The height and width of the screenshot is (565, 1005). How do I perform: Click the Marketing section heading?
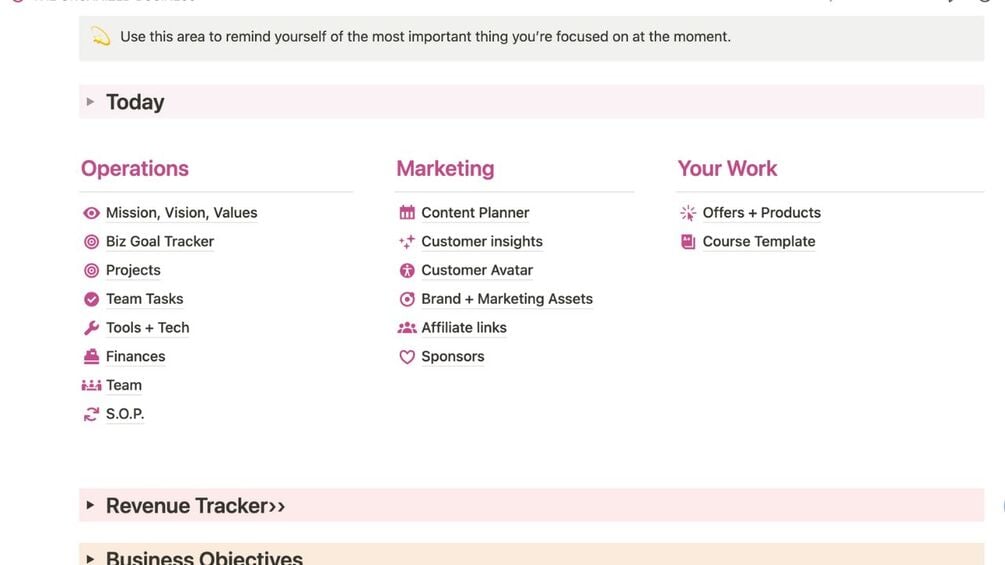click(x=445, y=168)
